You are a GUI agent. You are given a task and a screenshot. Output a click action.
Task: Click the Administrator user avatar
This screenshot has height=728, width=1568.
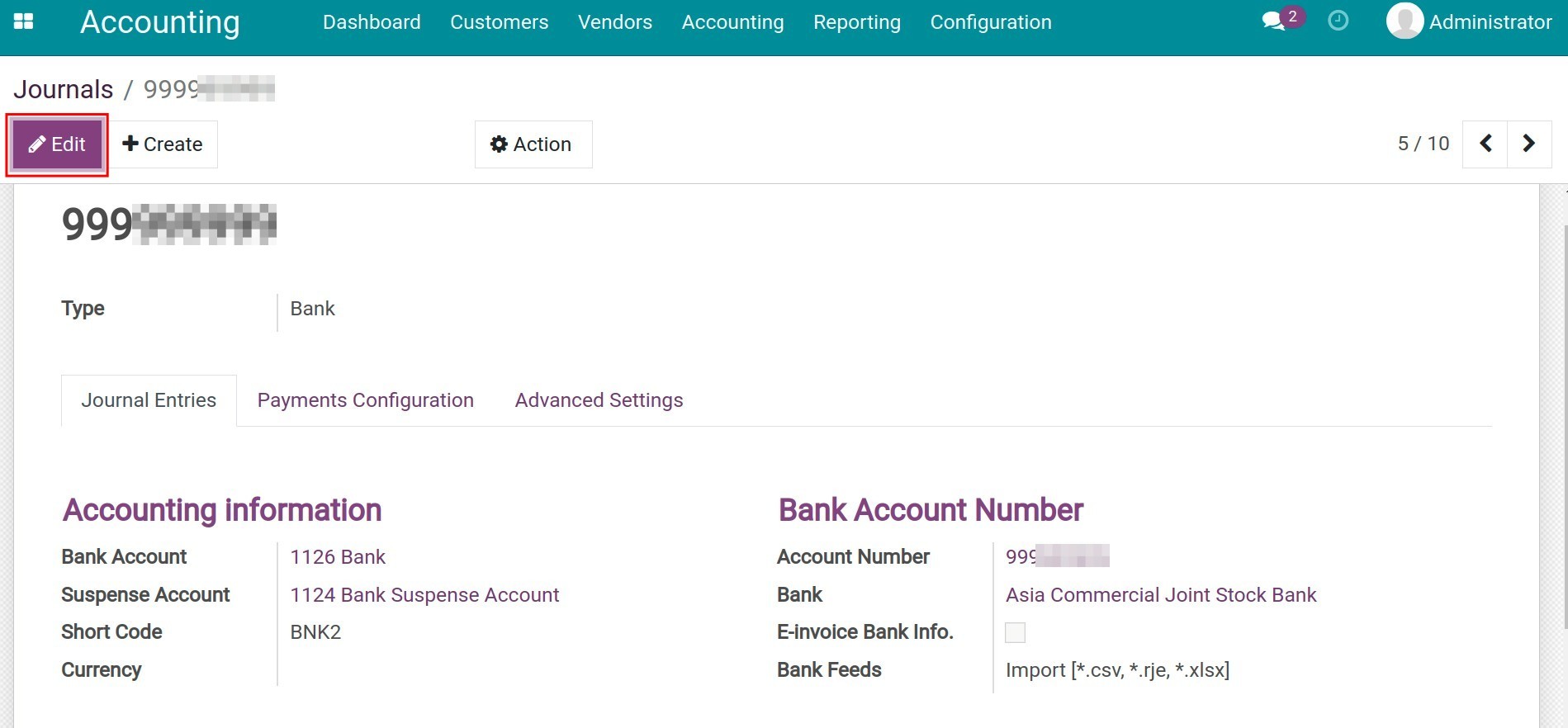click(1405, 21)
